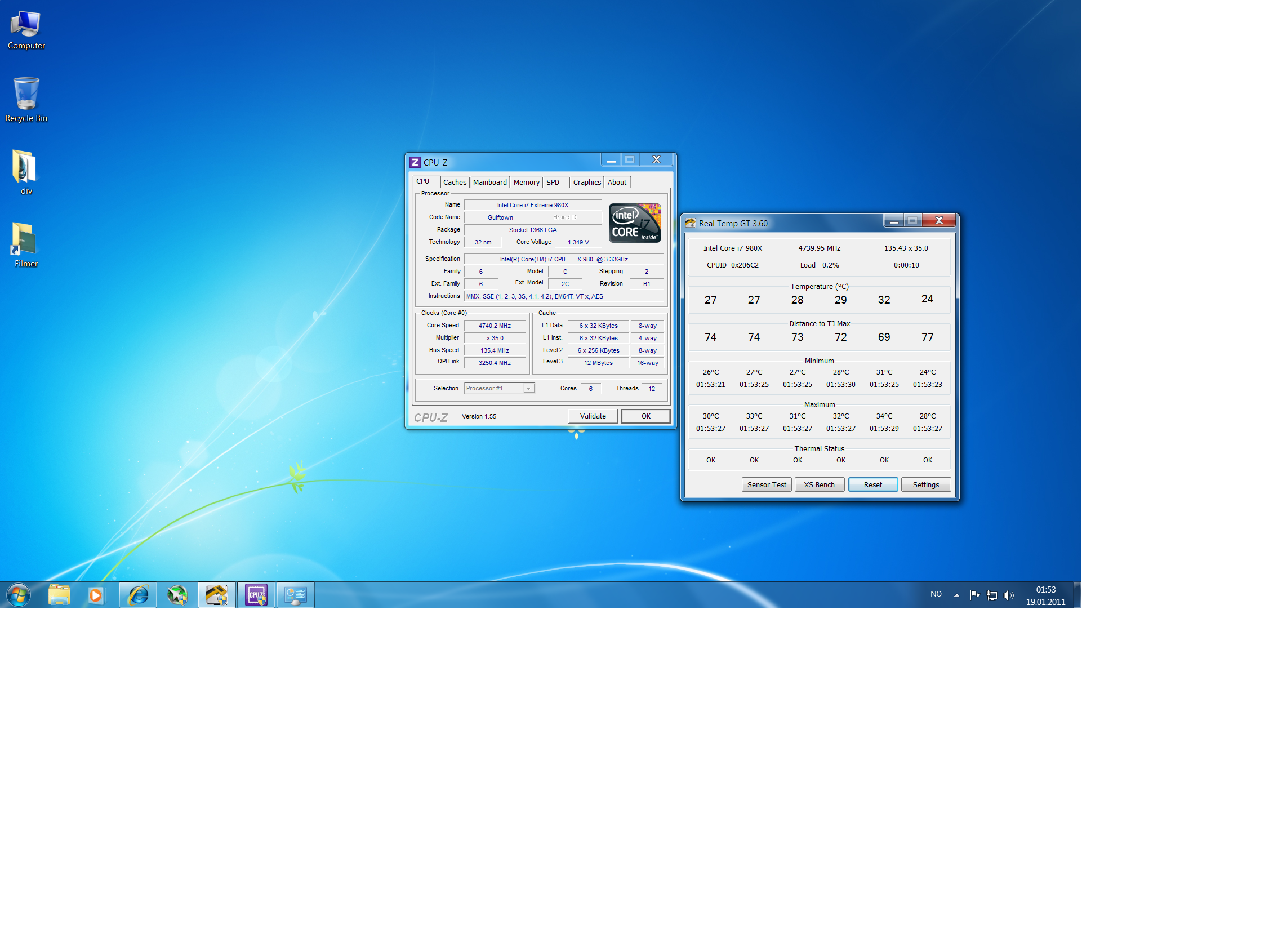This screenshot has height=952, width=1269.
Task: Launch Windows Media Player from taskbar
Action: pos(96,595)
